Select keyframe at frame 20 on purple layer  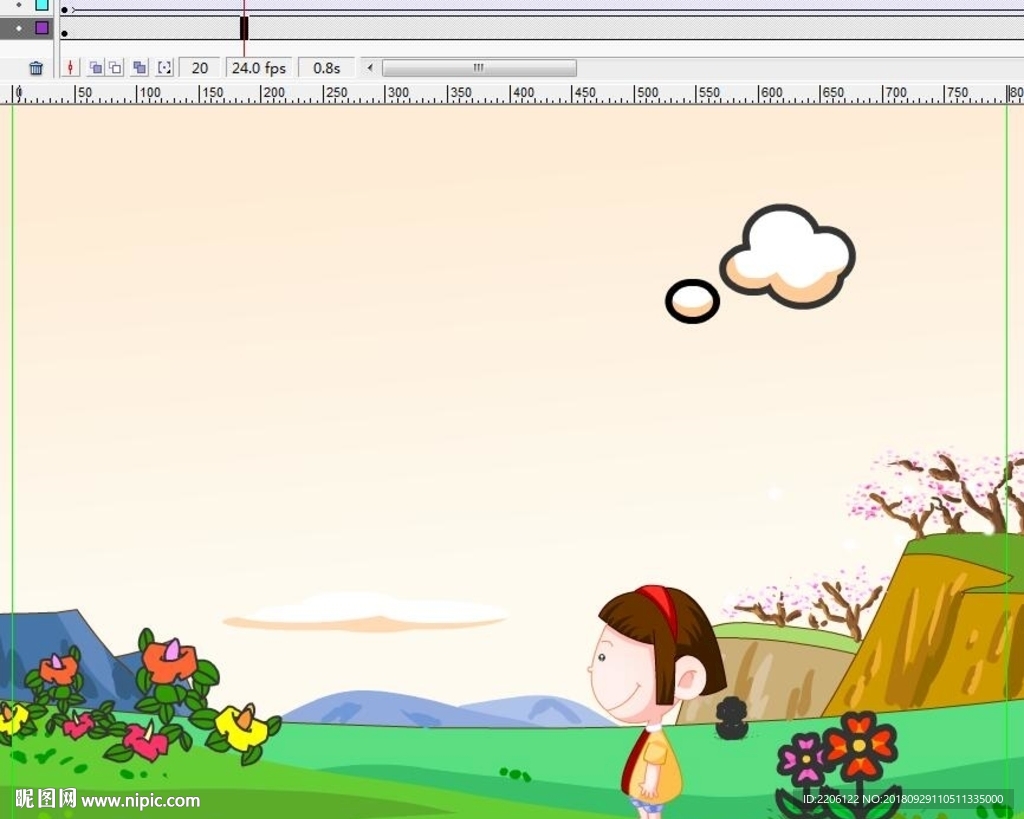click(x=244, y=28)
